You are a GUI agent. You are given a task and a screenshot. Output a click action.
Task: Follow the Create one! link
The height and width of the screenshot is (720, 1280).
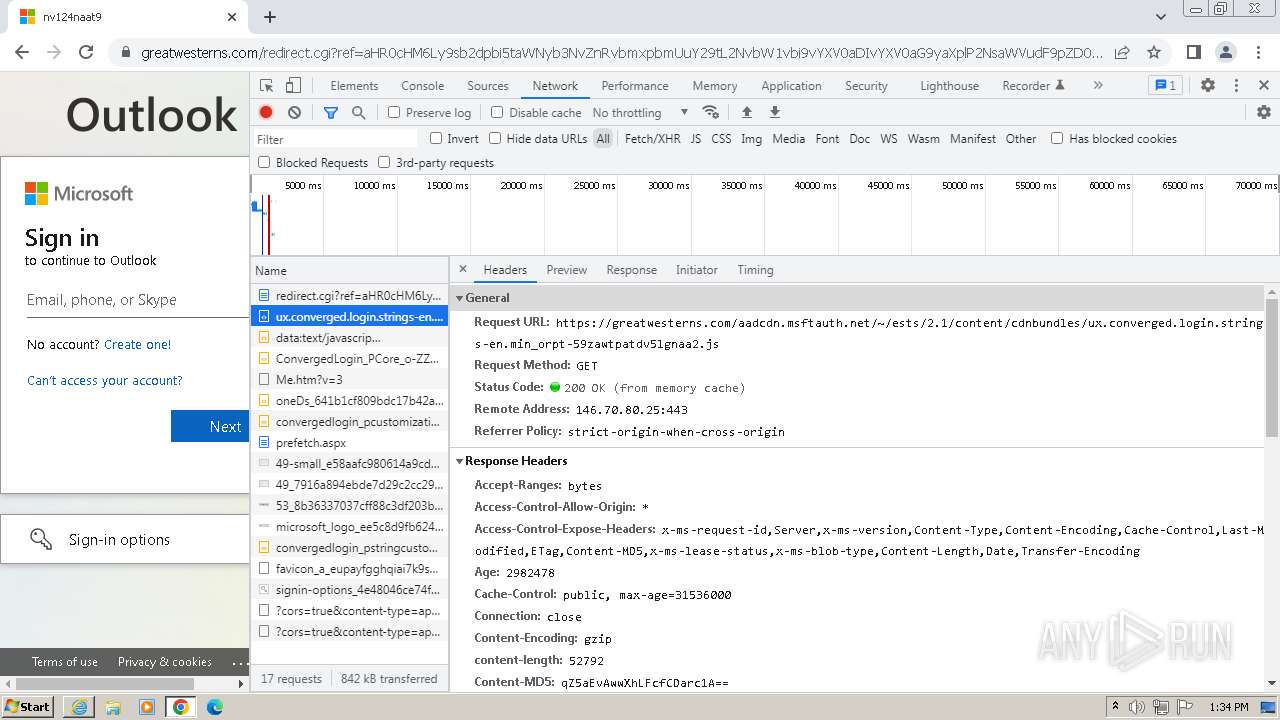pyautogui.click(x=137, y=344)
